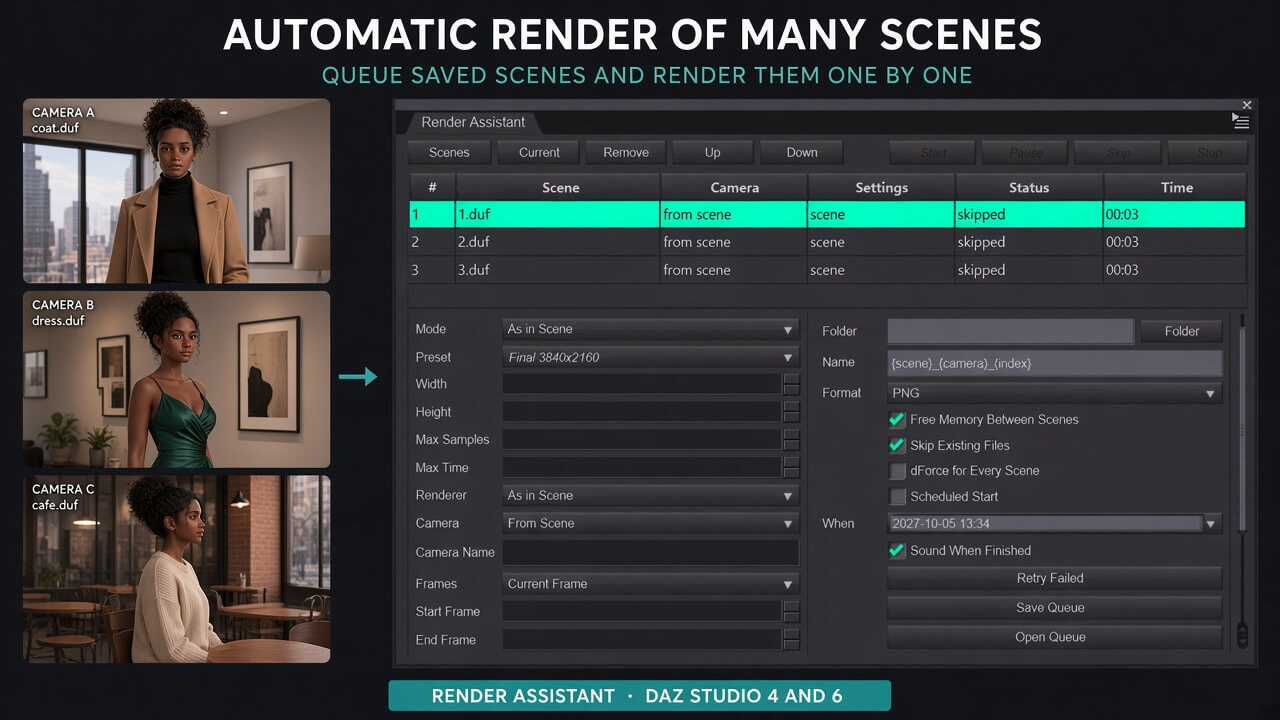Select the 3.duf scene cell
Viewport: 1280px width, 720px height.
click(557, 270)
